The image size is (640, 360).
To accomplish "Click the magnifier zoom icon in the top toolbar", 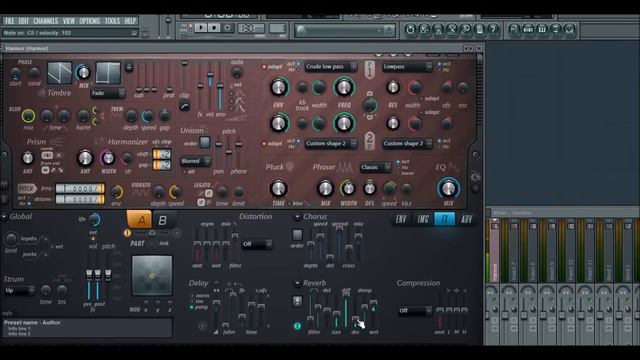I will pos(465,29).
